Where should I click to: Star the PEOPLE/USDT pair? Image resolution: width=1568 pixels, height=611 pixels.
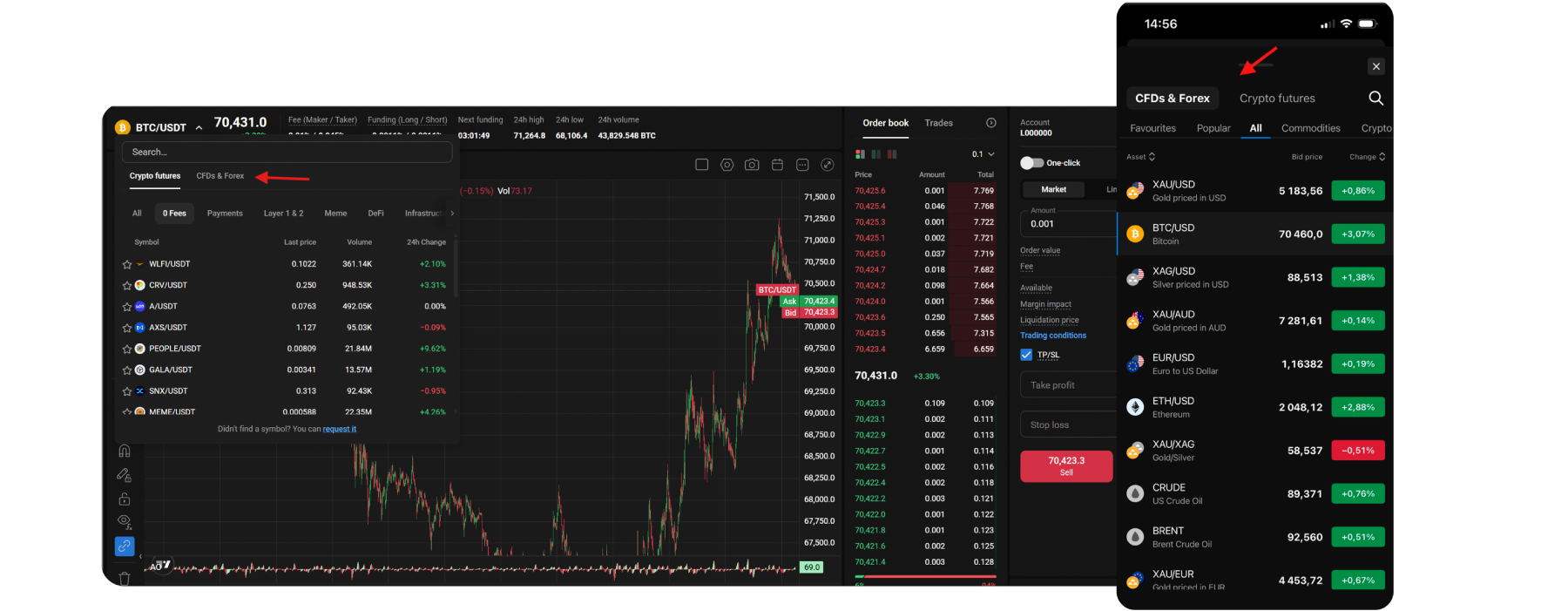click(127, 349)
